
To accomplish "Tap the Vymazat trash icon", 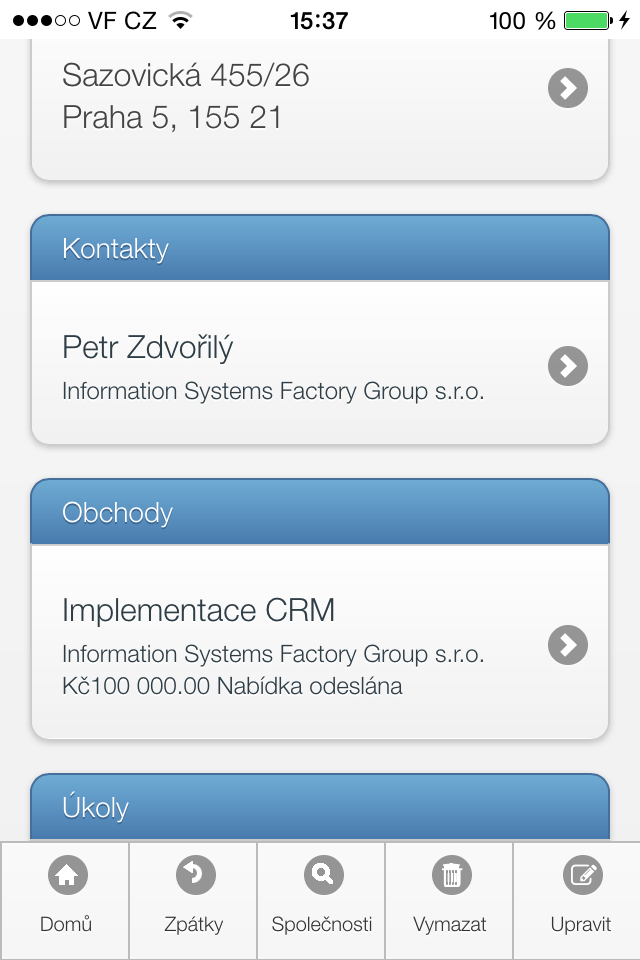I will pyautogui.click(x=451, y=875).
